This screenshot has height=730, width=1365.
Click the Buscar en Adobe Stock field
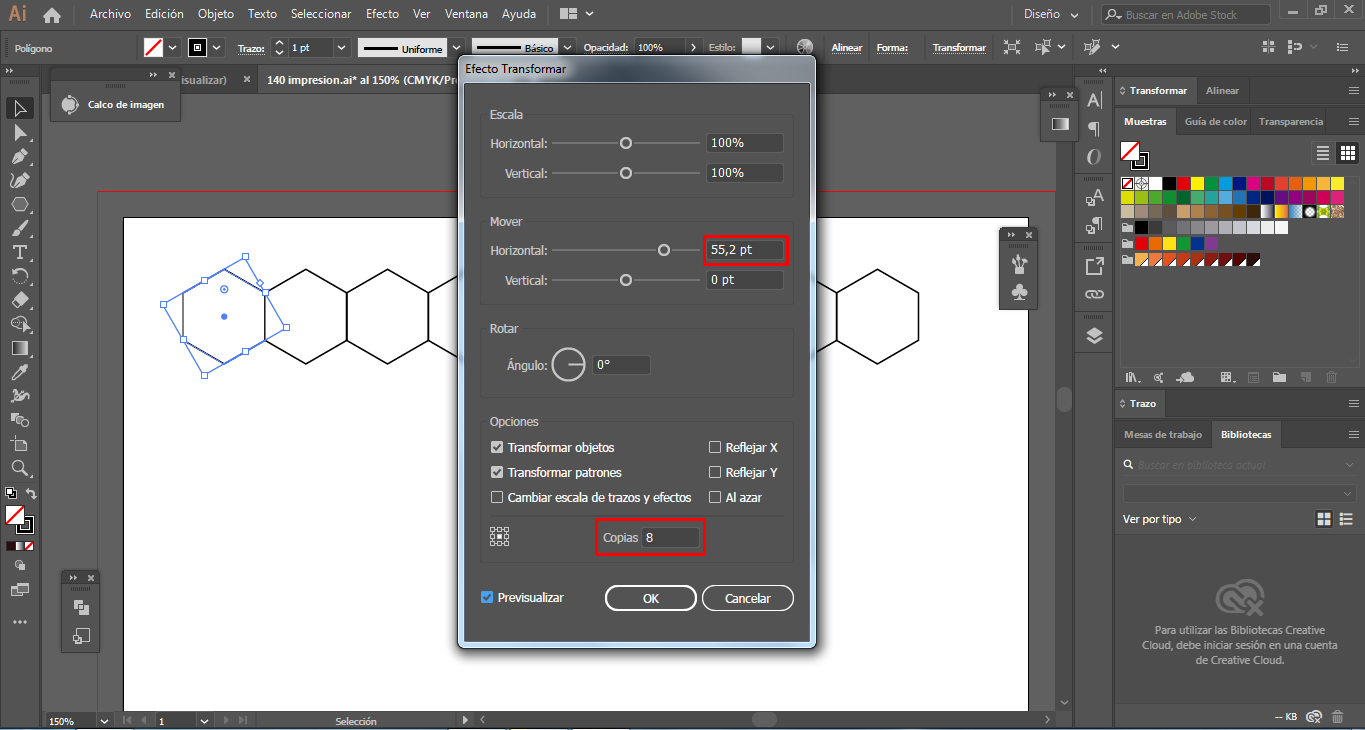1186,15
